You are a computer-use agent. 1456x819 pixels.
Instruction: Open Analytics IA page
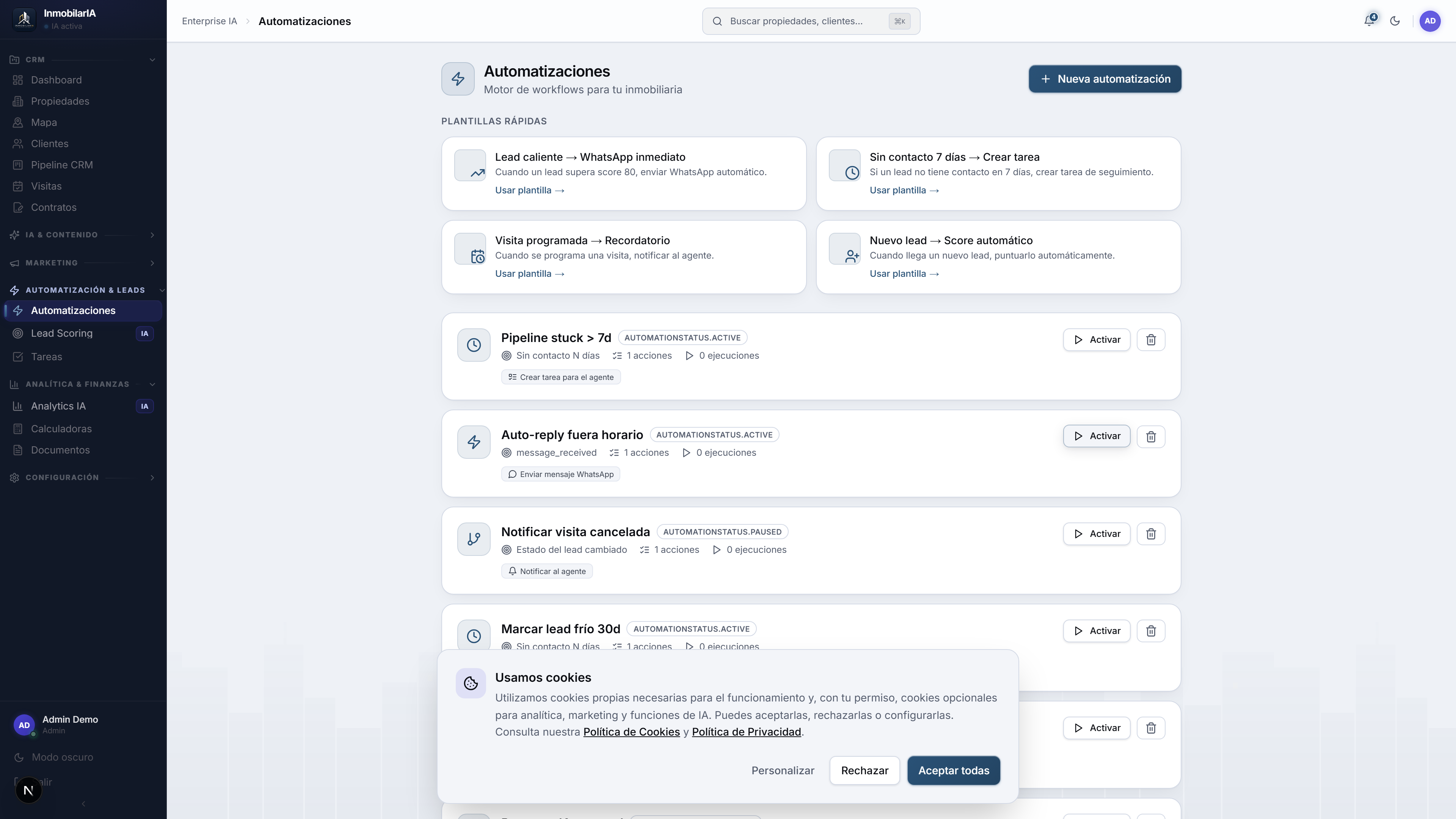pos(83,406)
